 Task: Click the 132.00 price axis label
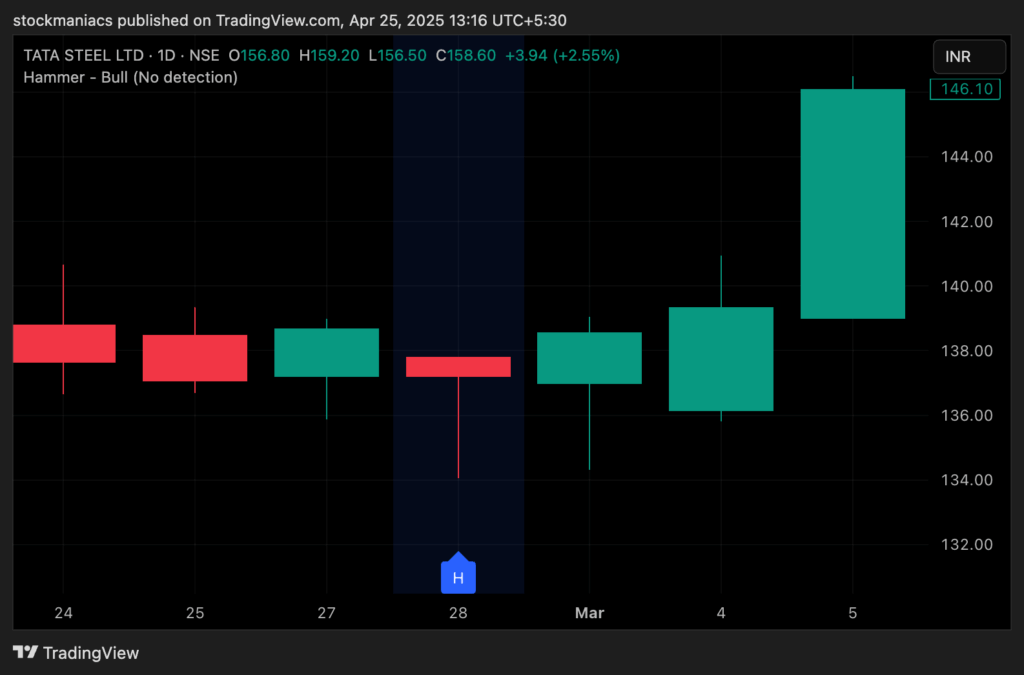(x=967, y=544)
